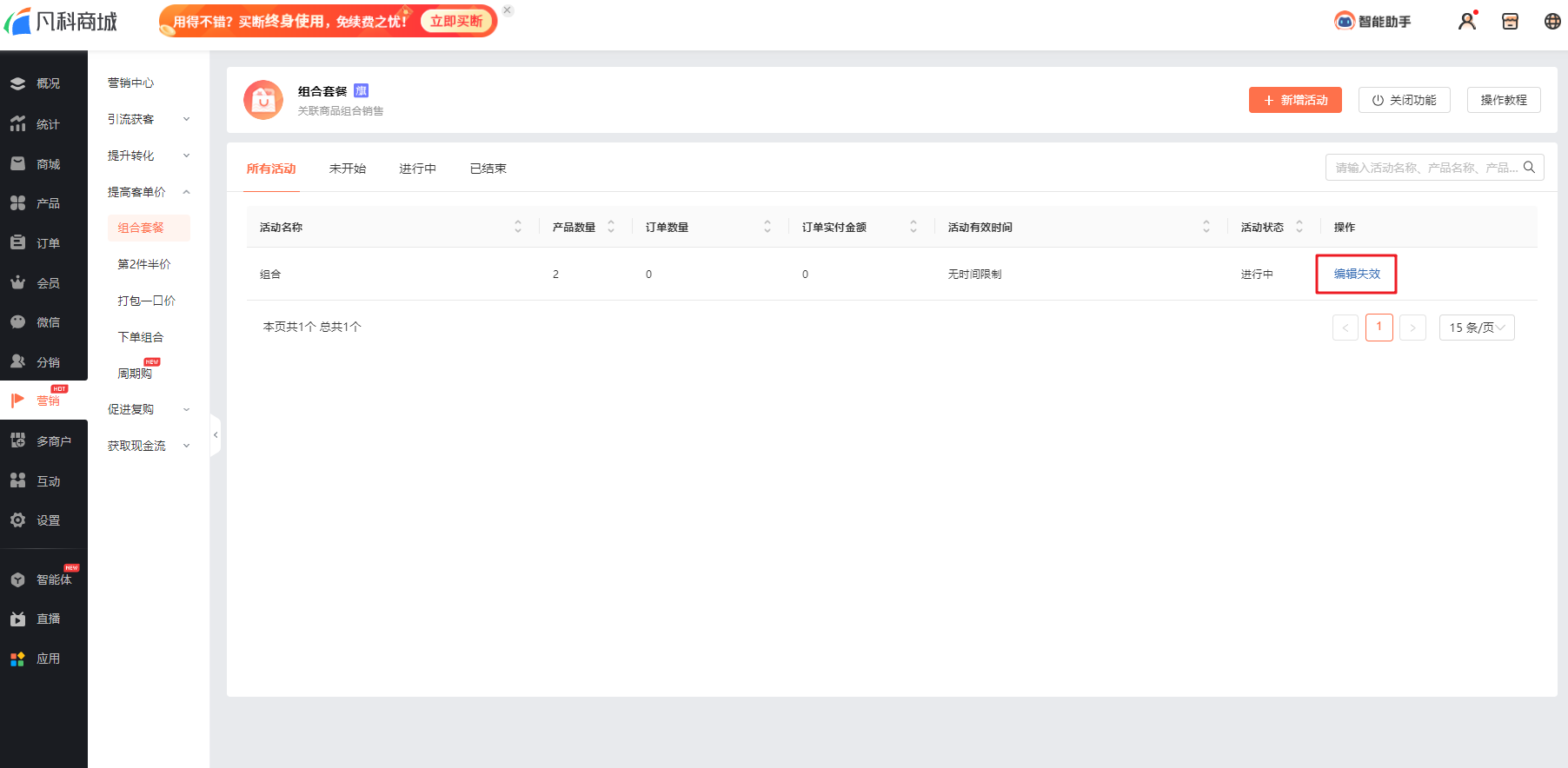Open the store icon in the header

coord(1511,22)
